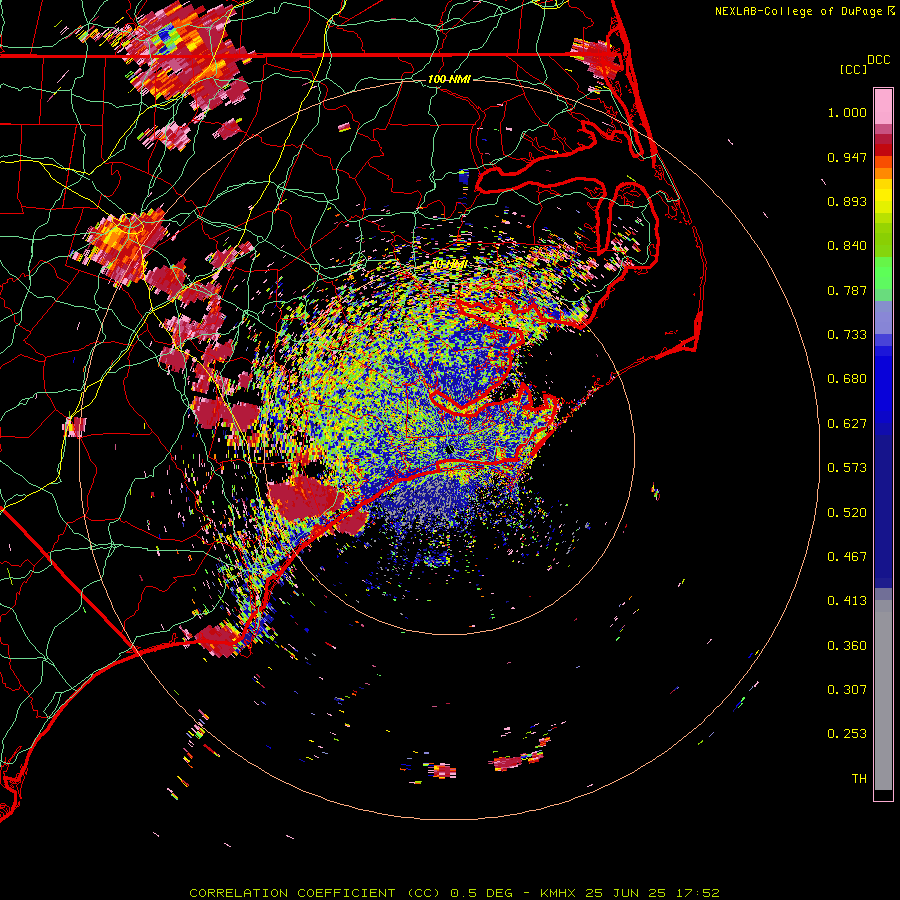
Task: Pick the light pink swatch atop the color bar
Action: (883, 107)
